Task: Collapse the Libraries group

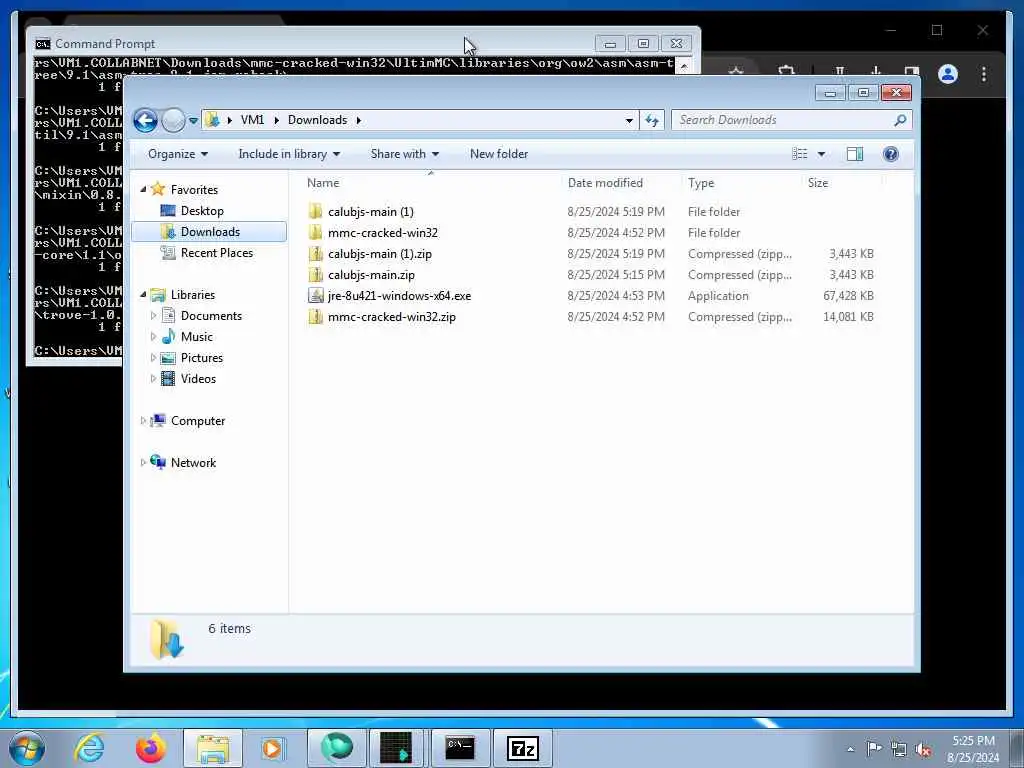Action: tap(144, 295)
